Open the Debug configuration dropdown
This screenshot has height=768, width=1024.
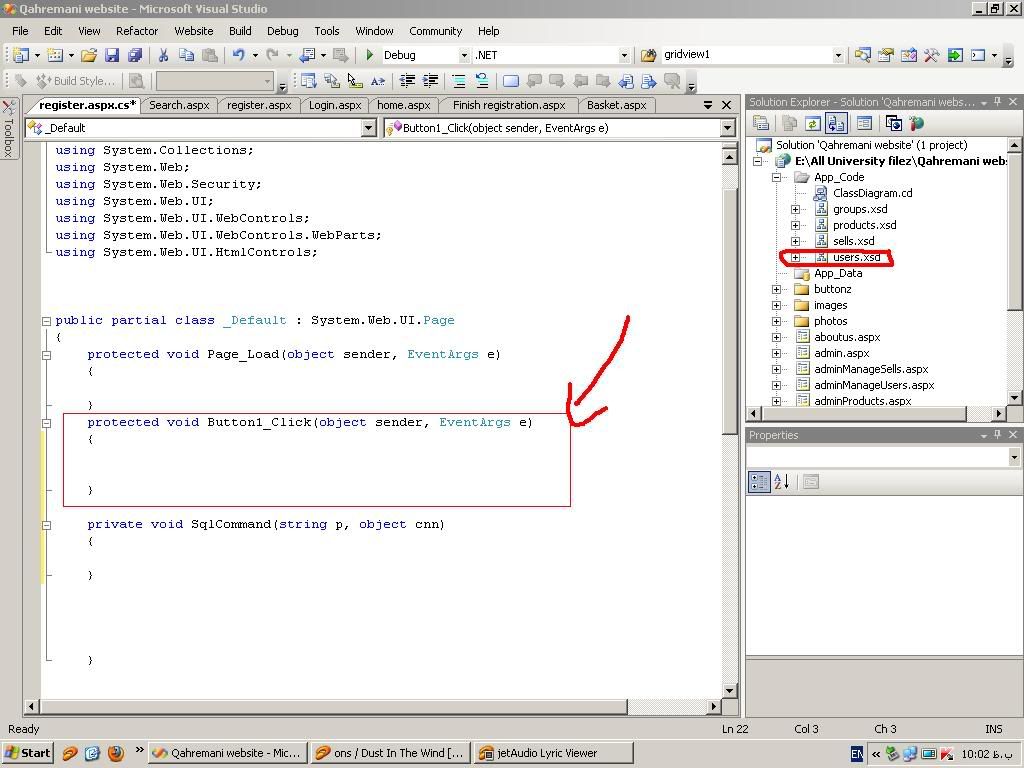(463, 55)
